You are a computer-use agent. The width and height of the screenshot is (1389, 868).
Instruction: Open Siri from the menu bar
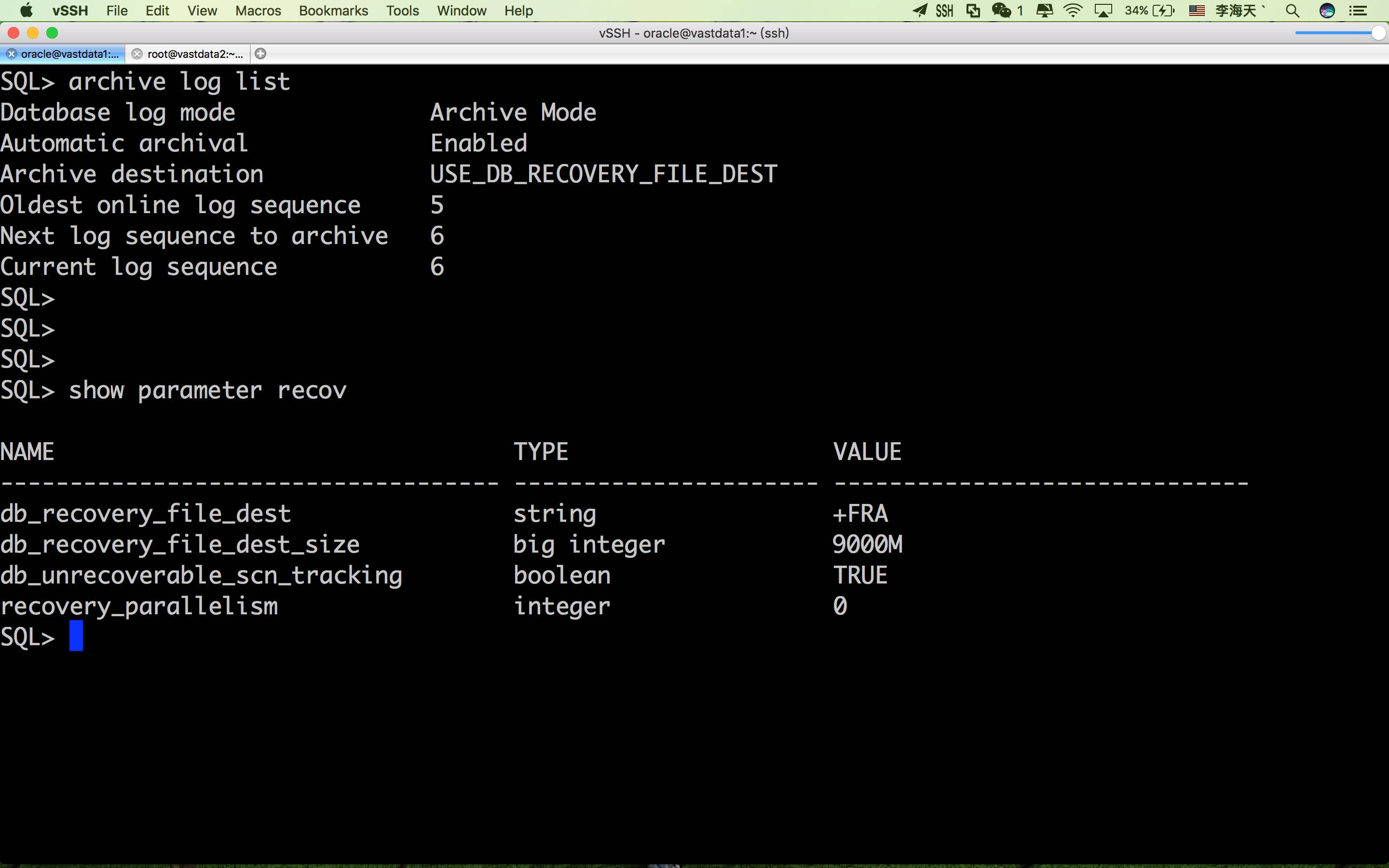point(1326,10)
